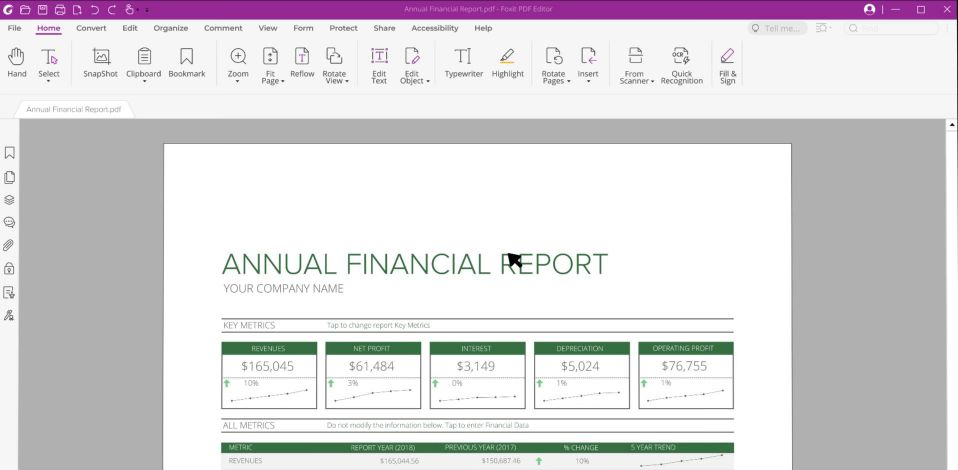Viewport: 958px width, 470px height.
Task: Click the Fit Page icon
Action: tap(270, 57)
